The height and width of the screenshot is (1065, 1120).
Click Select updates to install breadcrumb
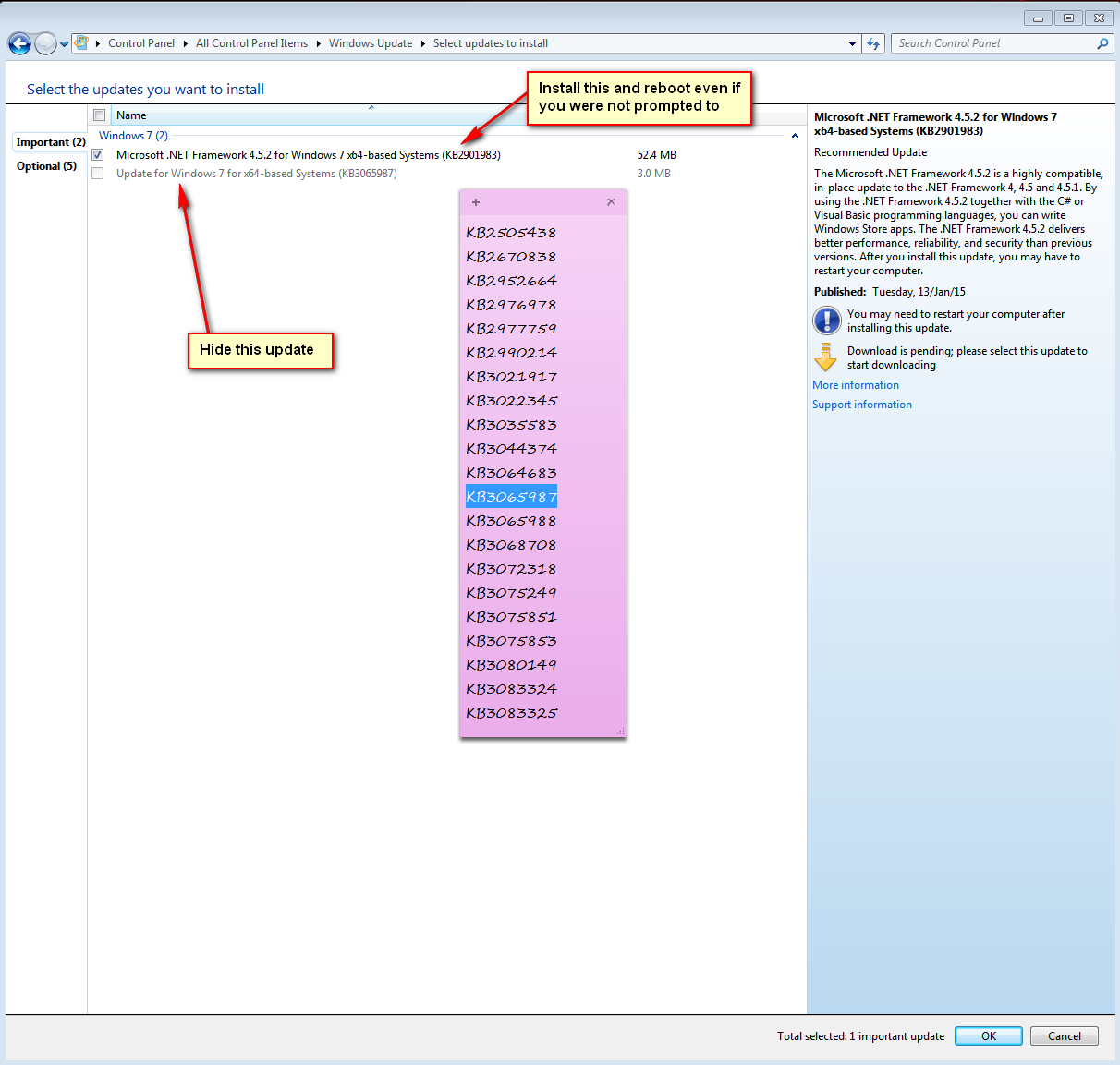pyautogui.click(x=491, y=43)
